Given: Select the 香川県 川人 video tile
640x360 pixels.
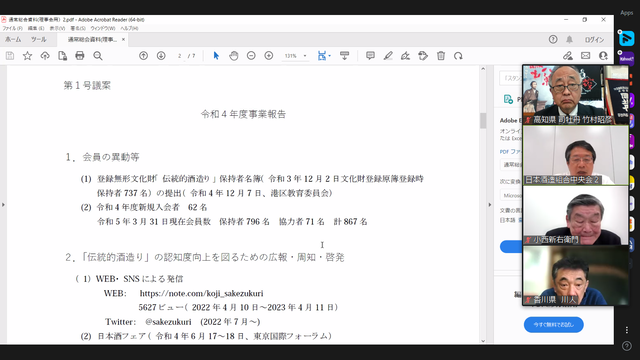Looking at the screenshot, I should click(x=576, y=276).
